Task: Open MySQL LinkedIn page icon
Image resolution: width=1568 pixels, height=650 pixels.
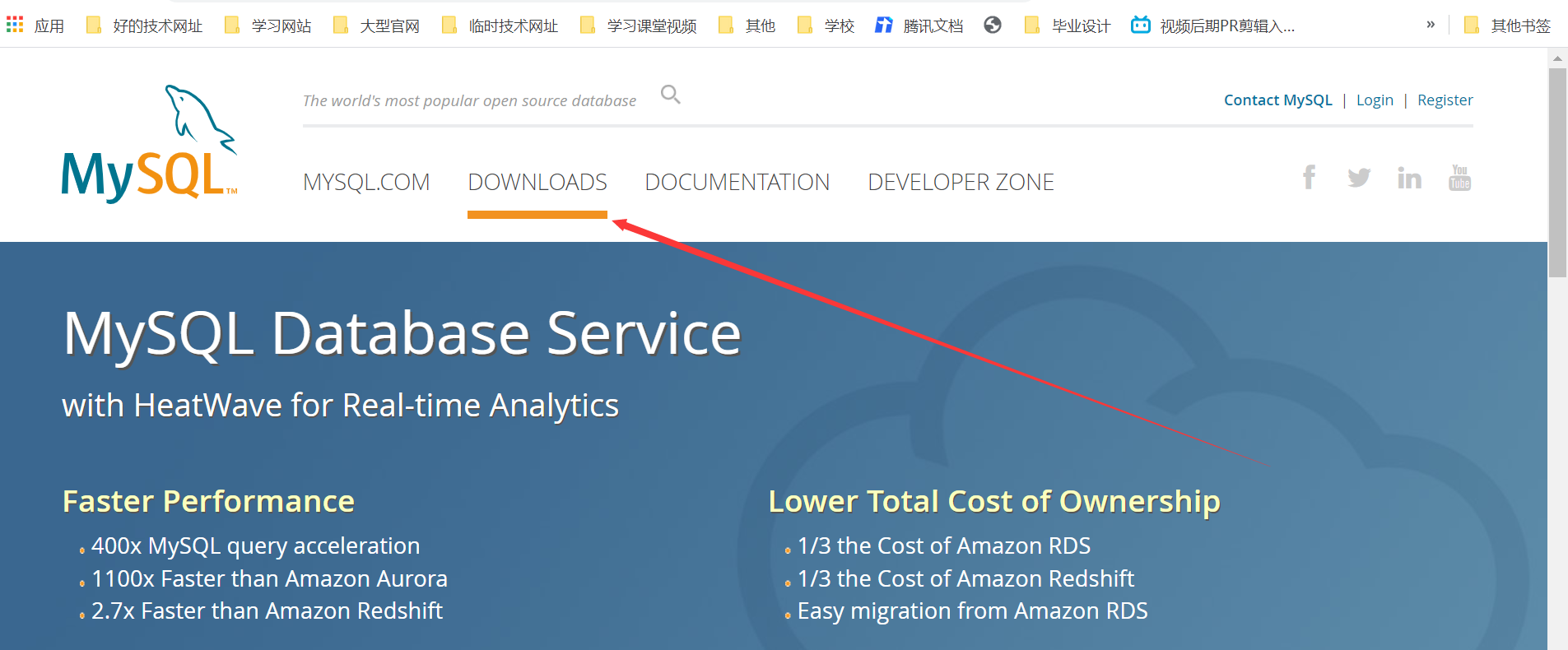Action: (1409, 177)
